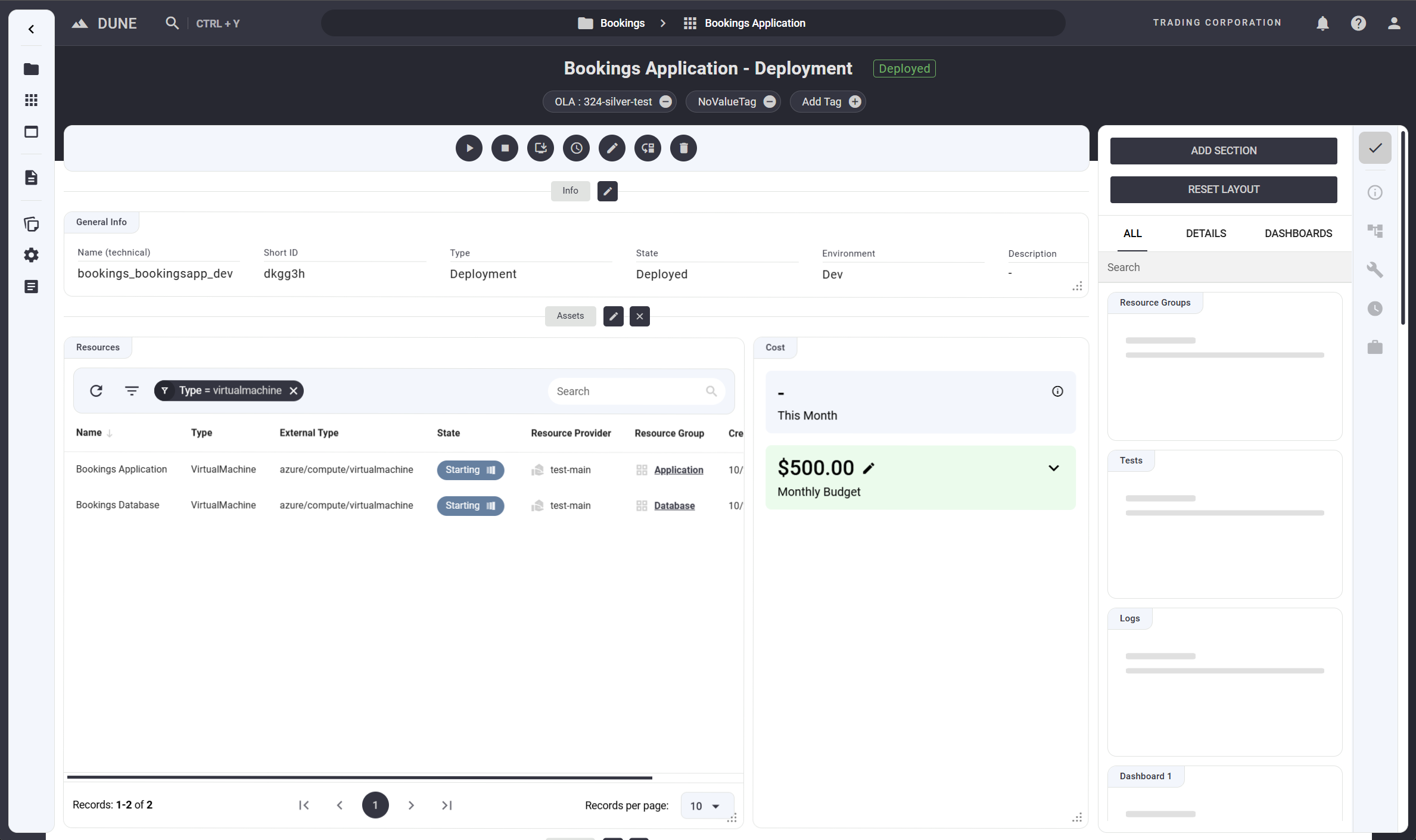The image size is (1416, 840).
Task: Click the schedule clock toolbar icon
Action: (576, 148)
